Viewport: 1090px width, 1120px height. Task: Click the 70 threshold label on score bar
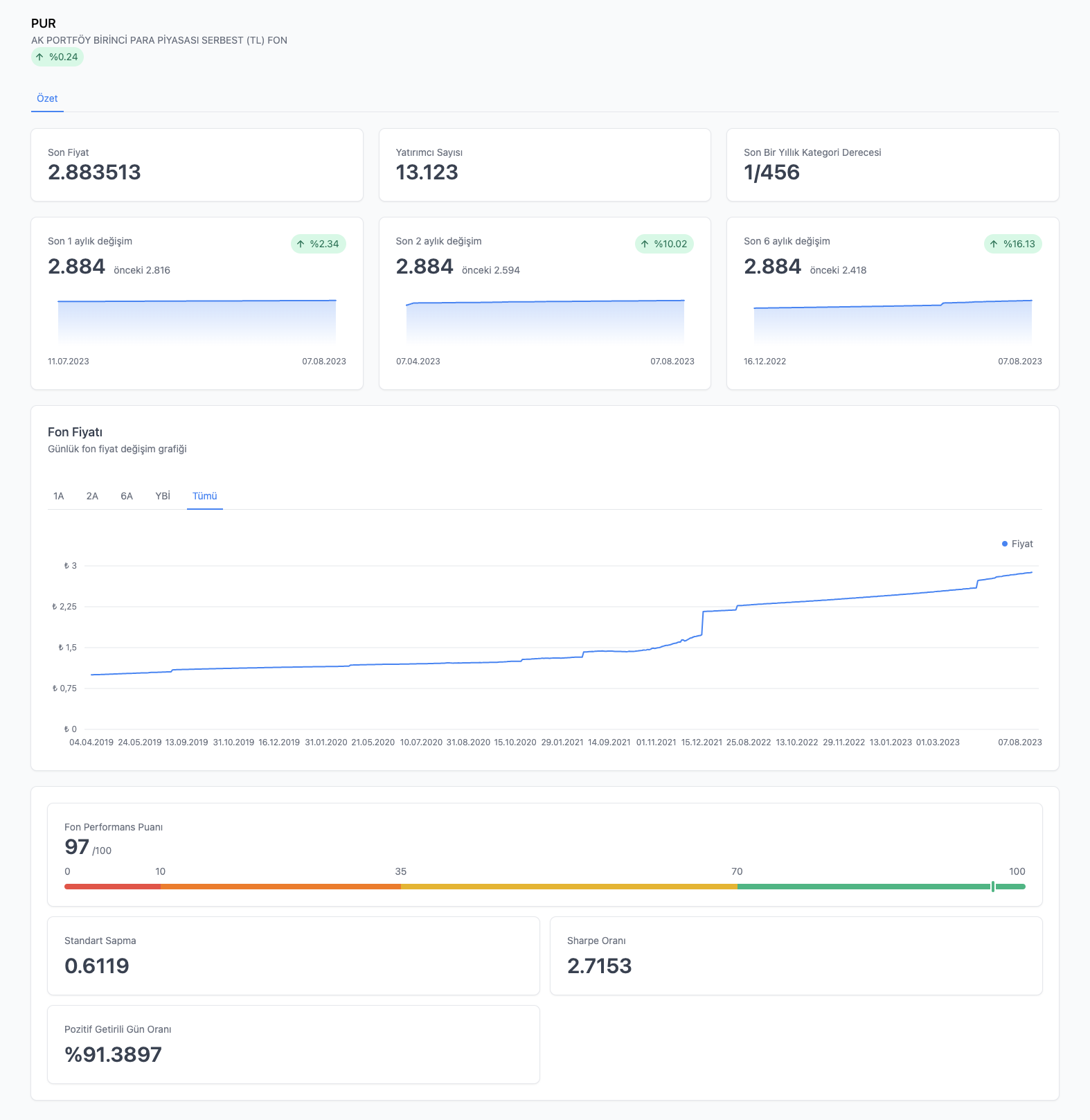click(738, 871)
